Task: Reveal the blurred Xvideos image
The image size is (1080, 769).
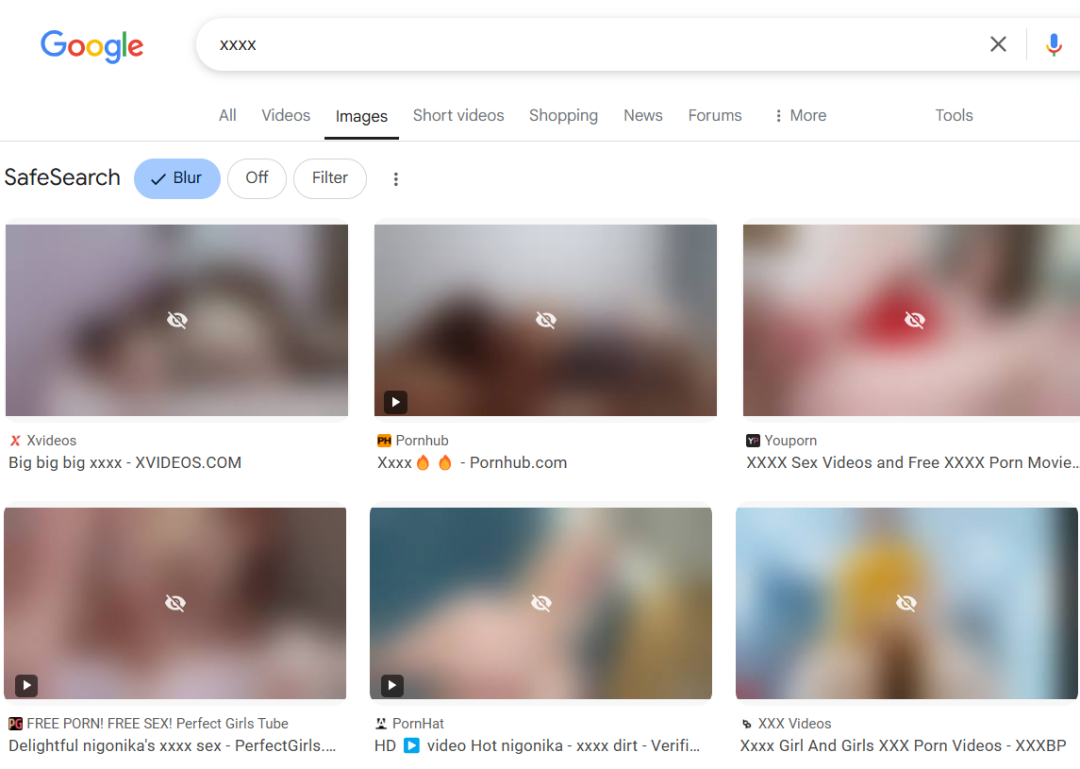Action: click(x=177, y=320)
